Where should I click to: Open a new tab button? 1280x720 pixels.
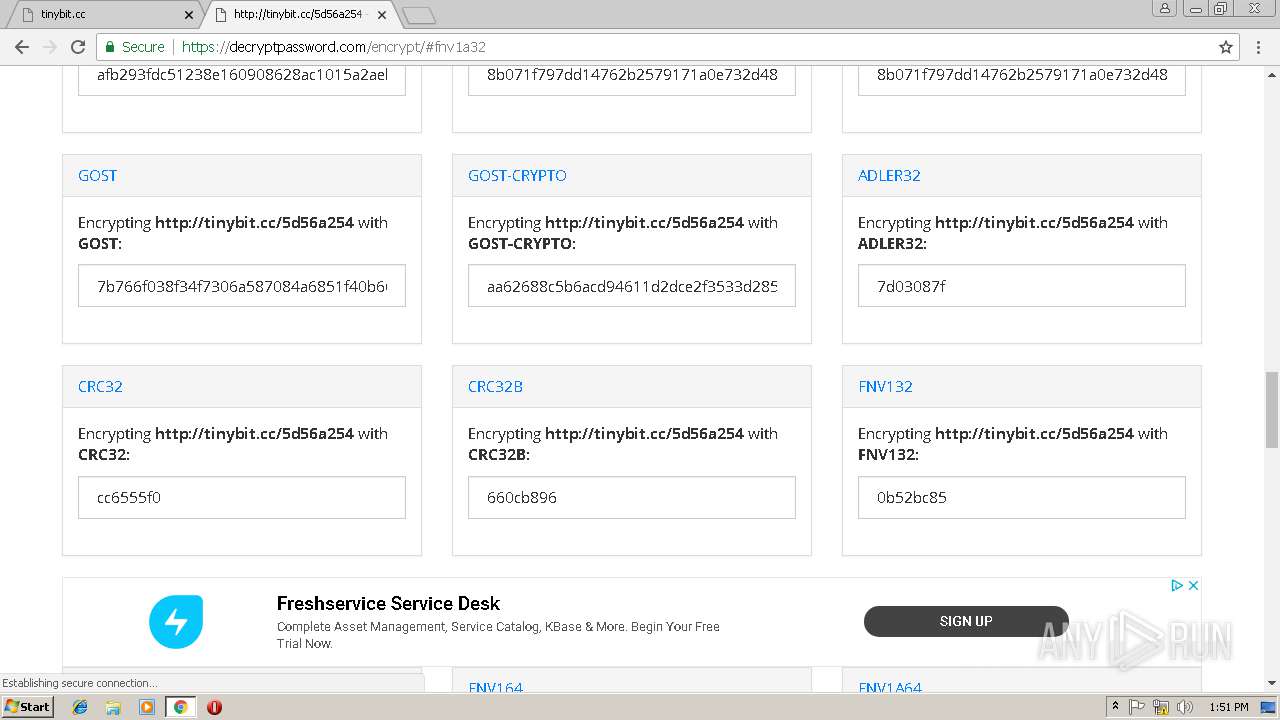[418, 15]
